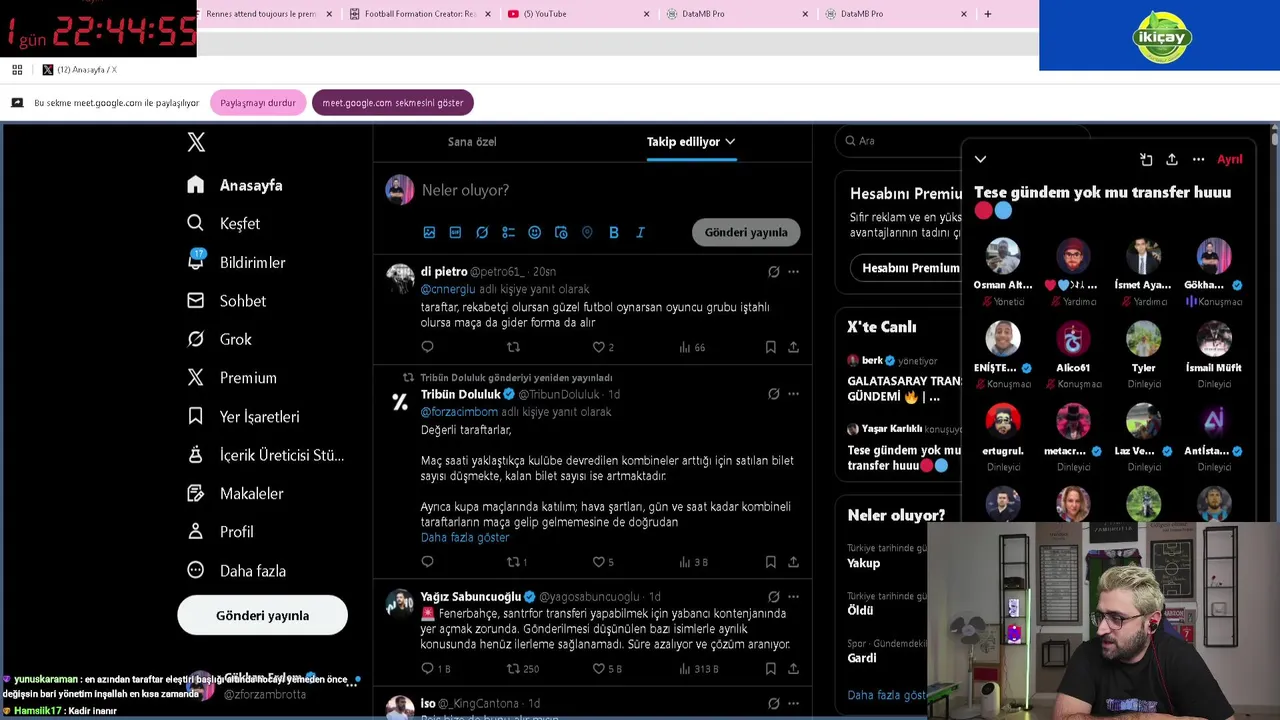This screenshot has width=1280, height=720.
Task: Like Tribün Doluluk's post
Action: (603, 562)
